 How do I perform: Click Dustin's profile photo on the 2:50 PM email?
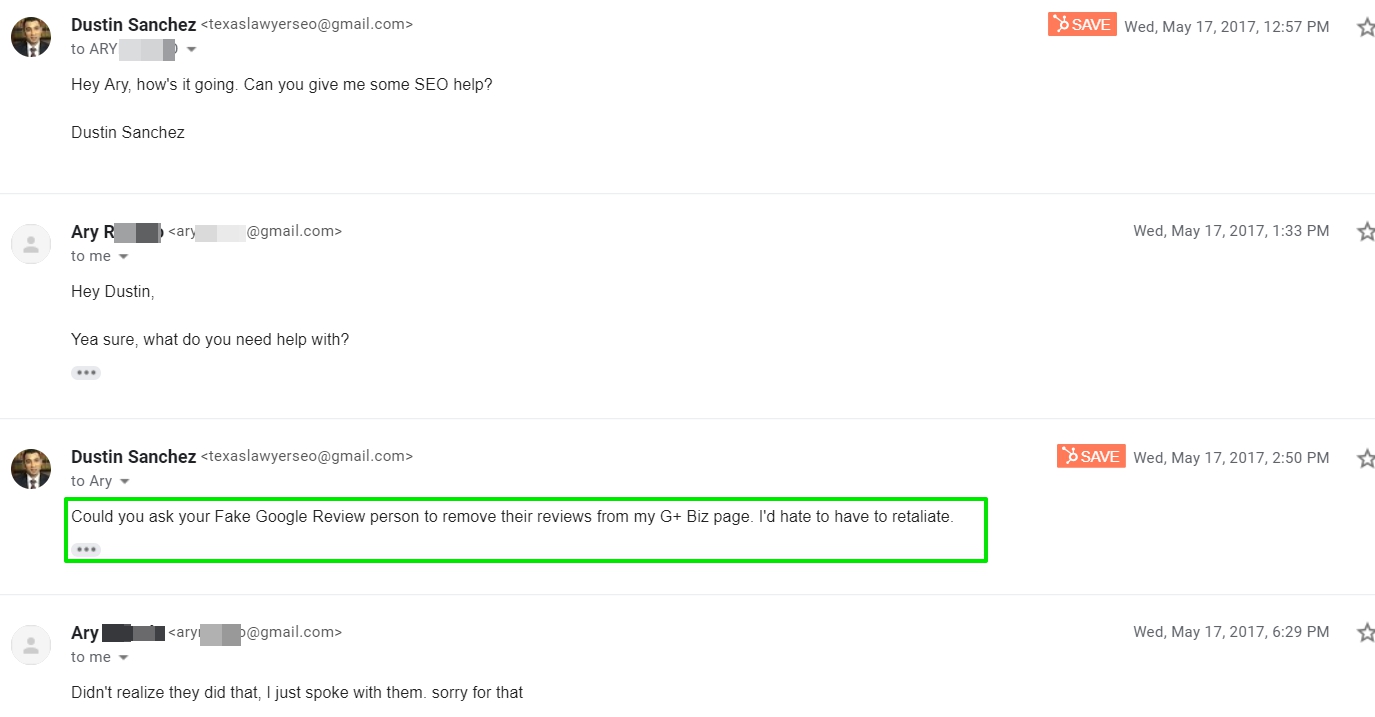[31, 469]
